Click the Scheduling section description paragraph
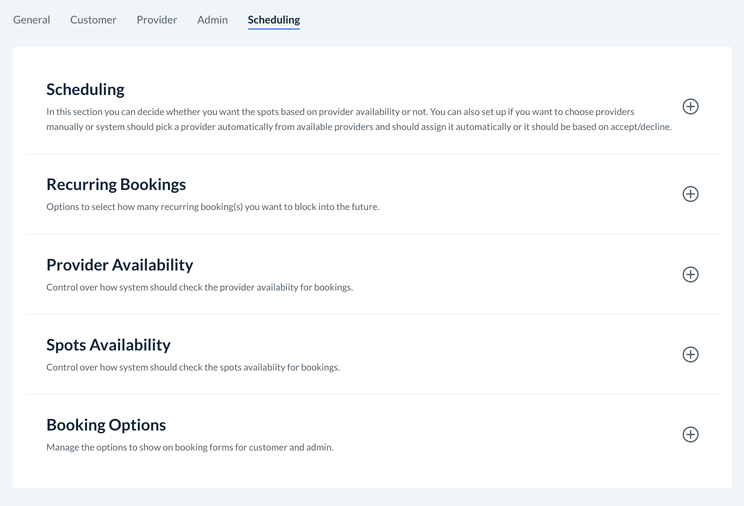The height and width of the screenshot is (506, 744). click(x=340, y=119)
